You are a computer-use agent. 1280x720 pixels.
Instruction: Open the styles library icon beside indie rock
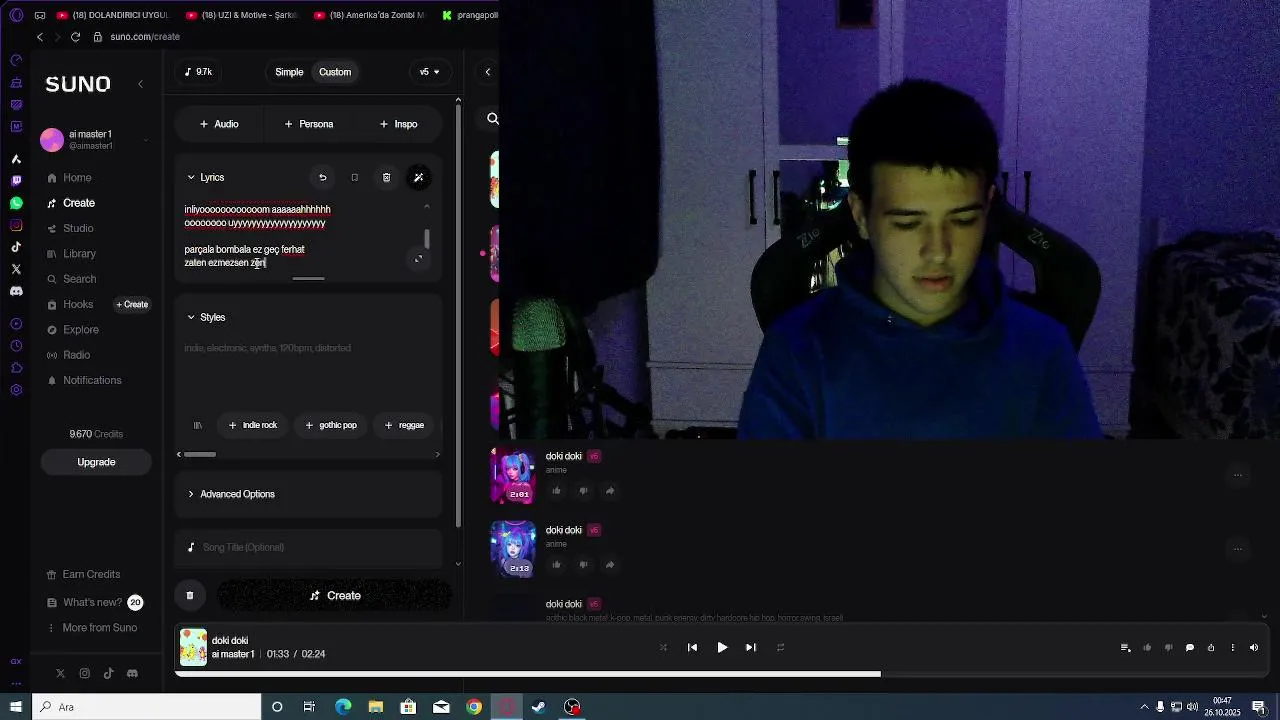tap(198, 425)
